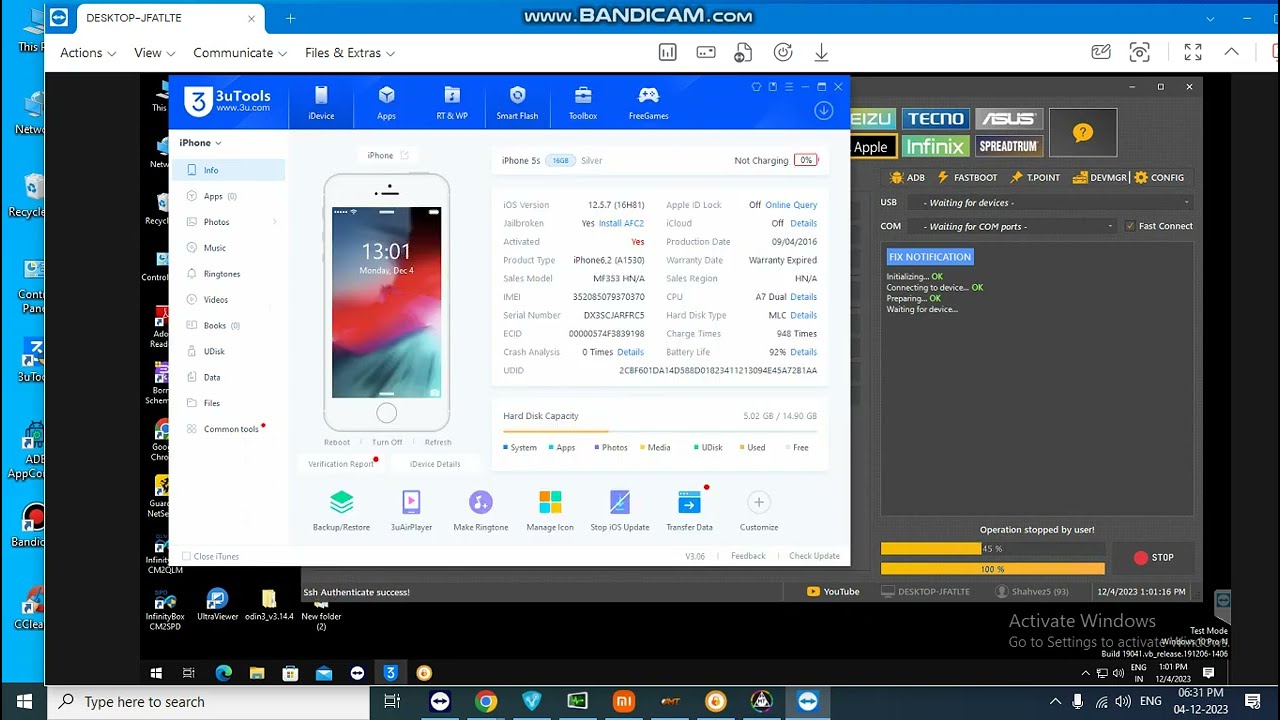This screenshot has width=1280, height=720.
Task: Open Manage Icon tool
Action: tap(550, 510)
